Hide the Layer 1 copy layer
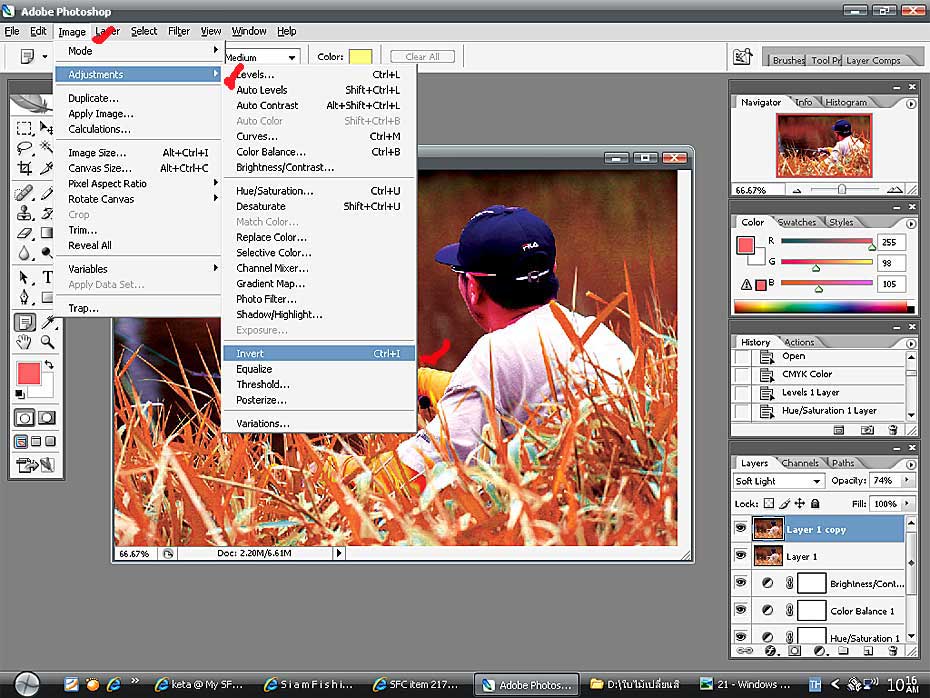 (x=740, y=528)
